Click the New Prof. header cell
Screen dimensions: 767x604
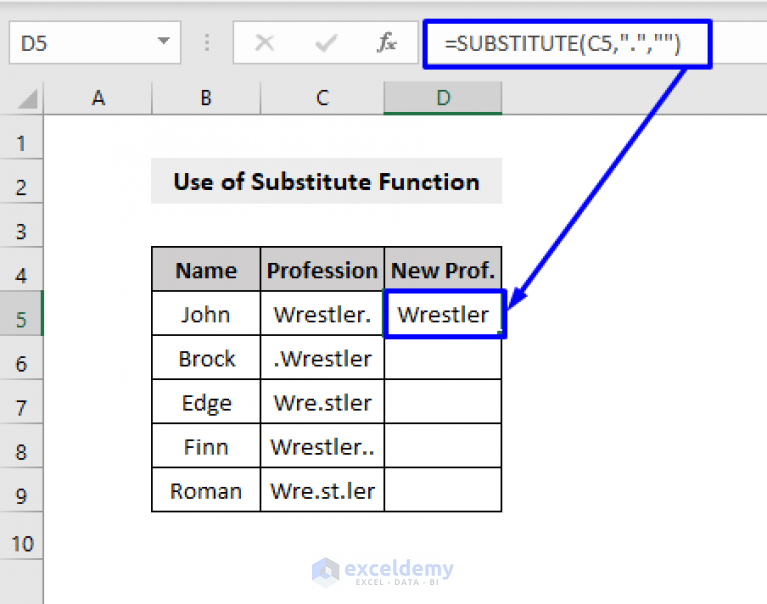tap(443, 269)
